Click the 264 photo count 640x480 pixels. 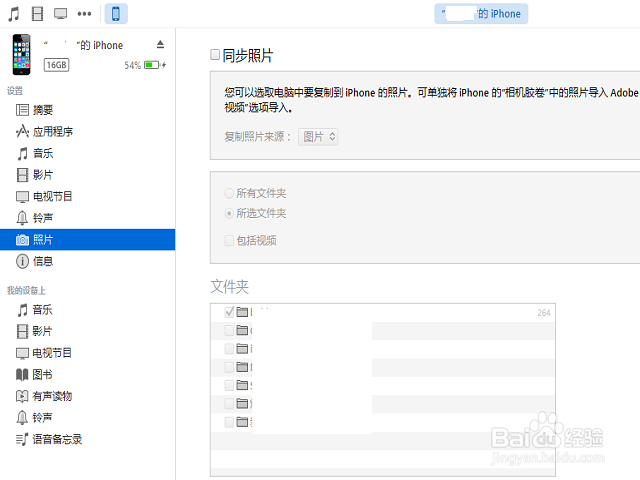tap(544, 313)
